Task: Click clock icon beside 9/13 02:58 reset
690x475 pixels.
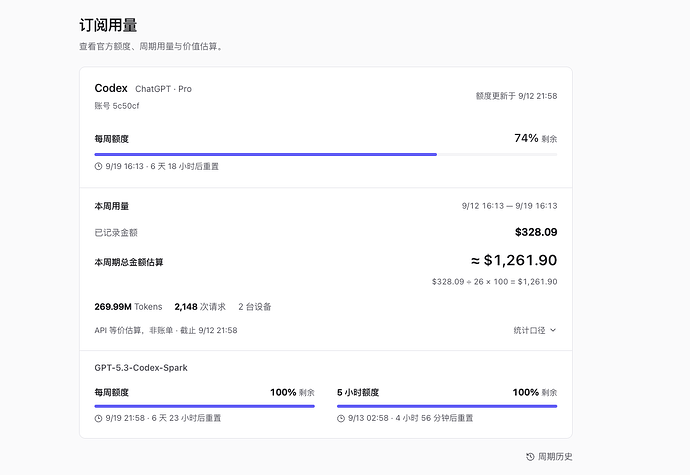Action: [x=341, y=418]
